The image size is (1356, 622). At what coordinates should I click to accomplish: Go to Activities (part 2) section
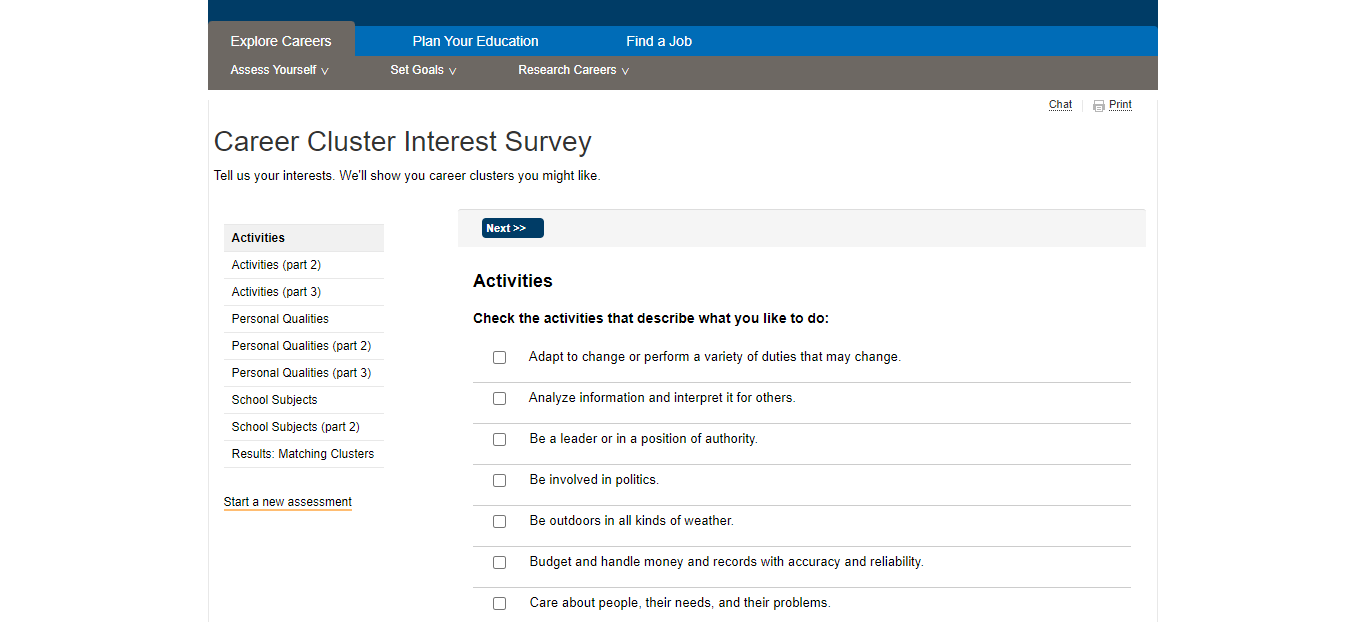tap(276, 265)
